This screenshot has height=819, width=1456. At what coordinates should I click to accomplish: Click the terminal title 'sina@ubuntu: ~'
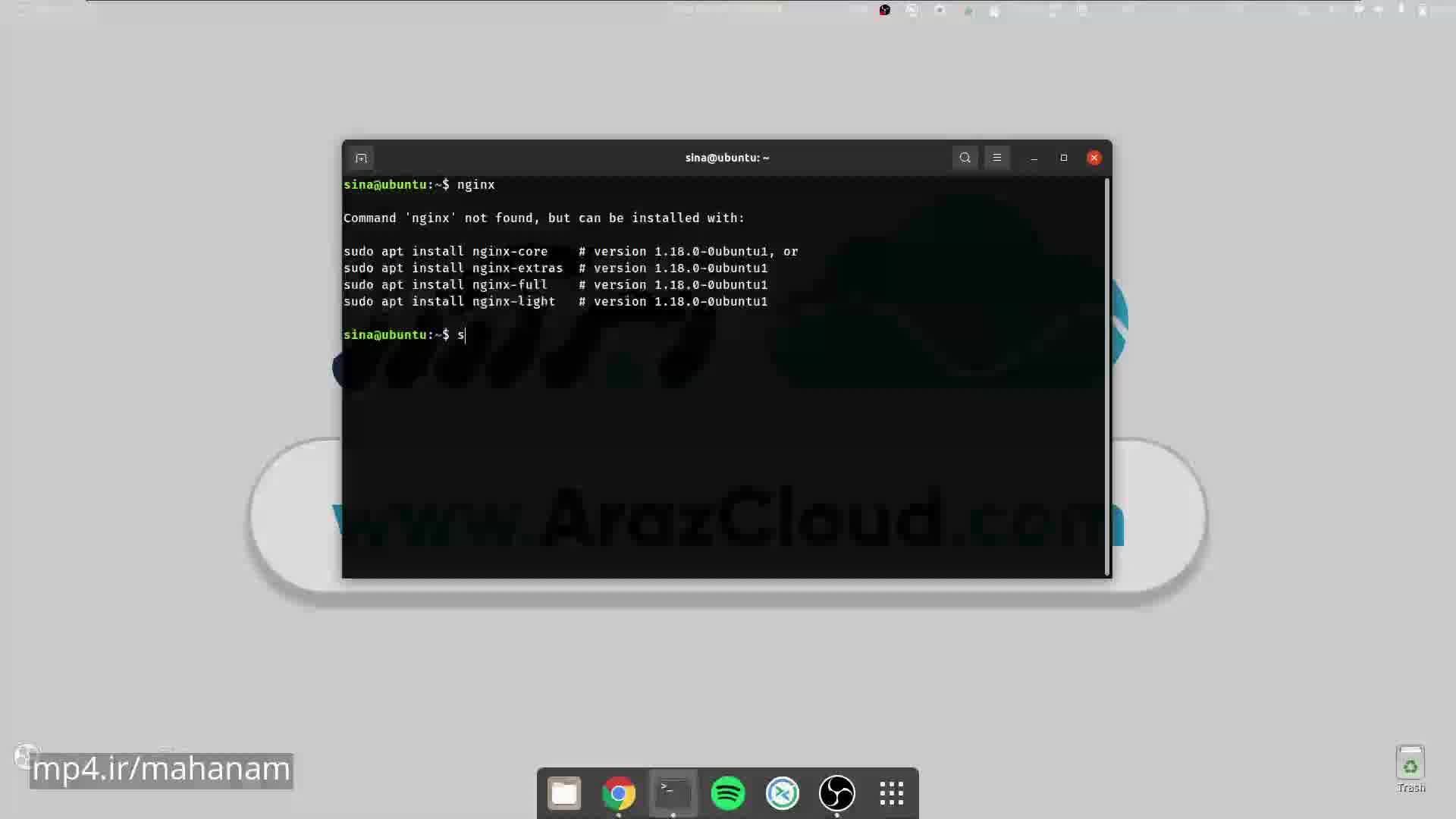[726, 158]
